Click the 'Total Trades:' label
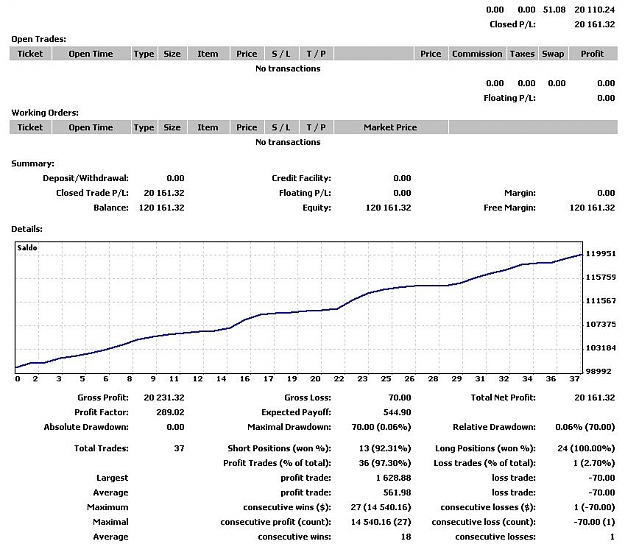The image size is (625, 544). (x=101, y=448)
